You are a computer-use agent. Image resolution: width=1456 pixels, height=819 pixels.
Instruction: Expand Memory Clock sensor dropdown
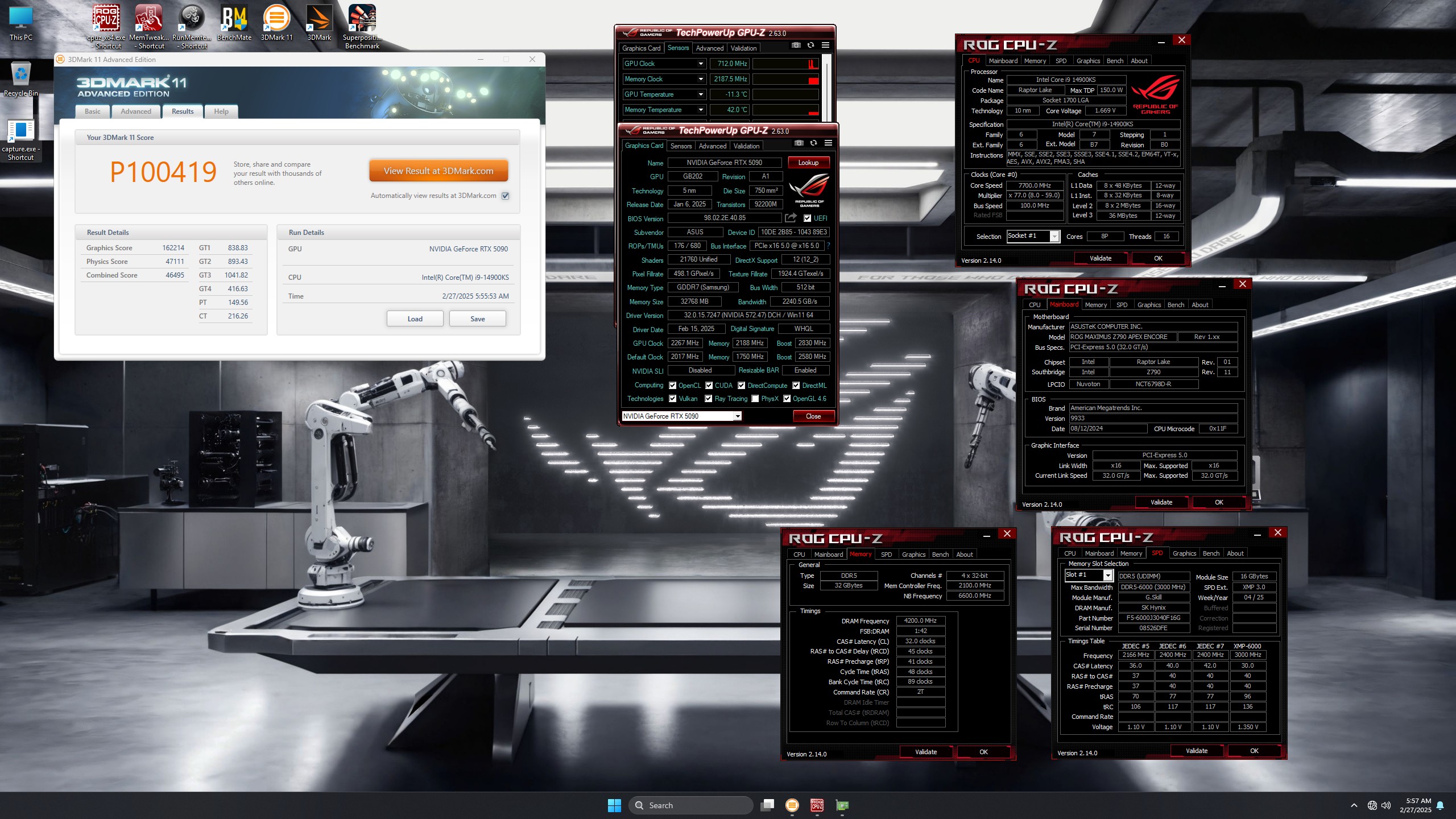click(x=701, y=79)
